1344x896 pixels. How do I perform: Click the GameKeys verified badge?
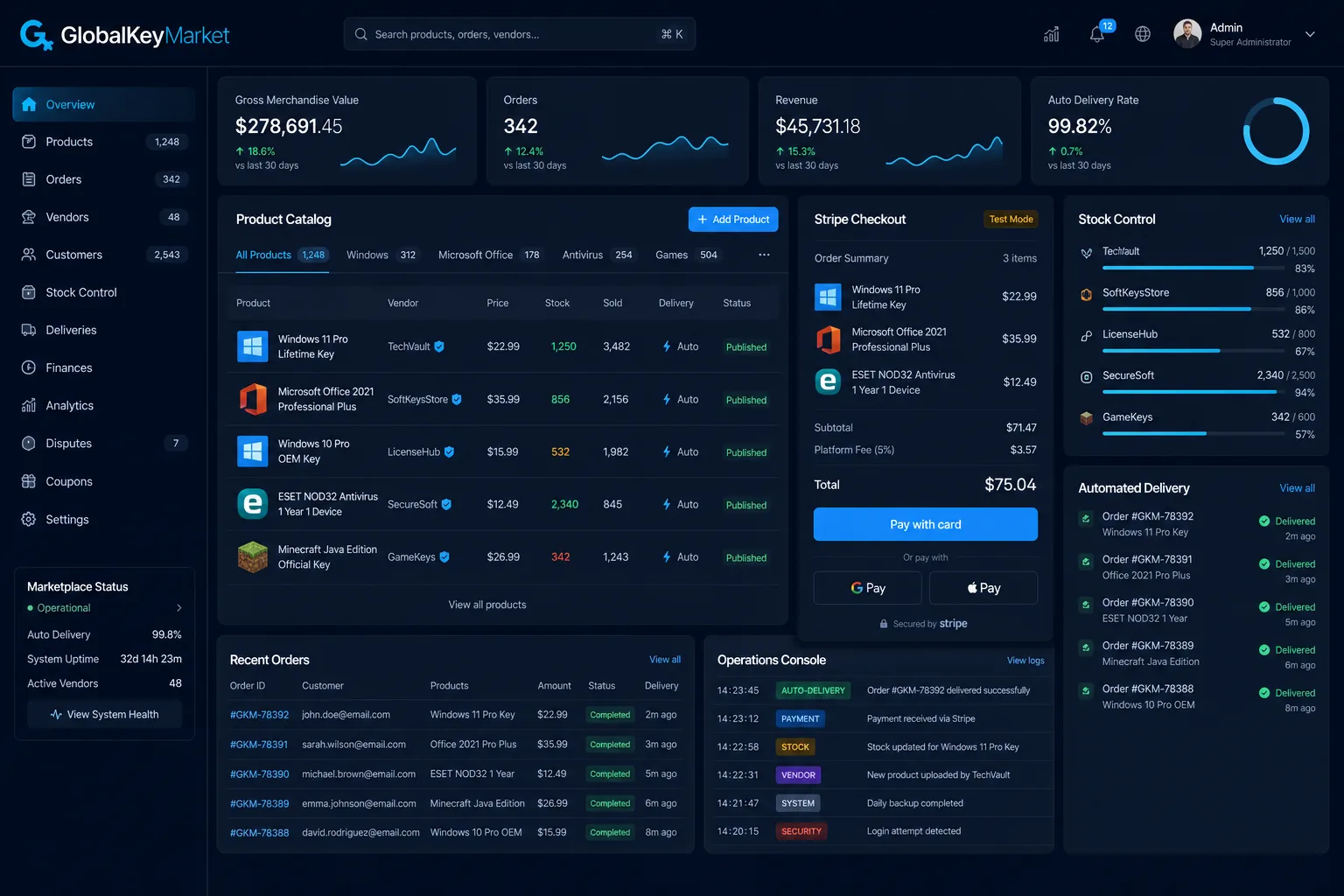pyautogui.click(x=444, y=556)
